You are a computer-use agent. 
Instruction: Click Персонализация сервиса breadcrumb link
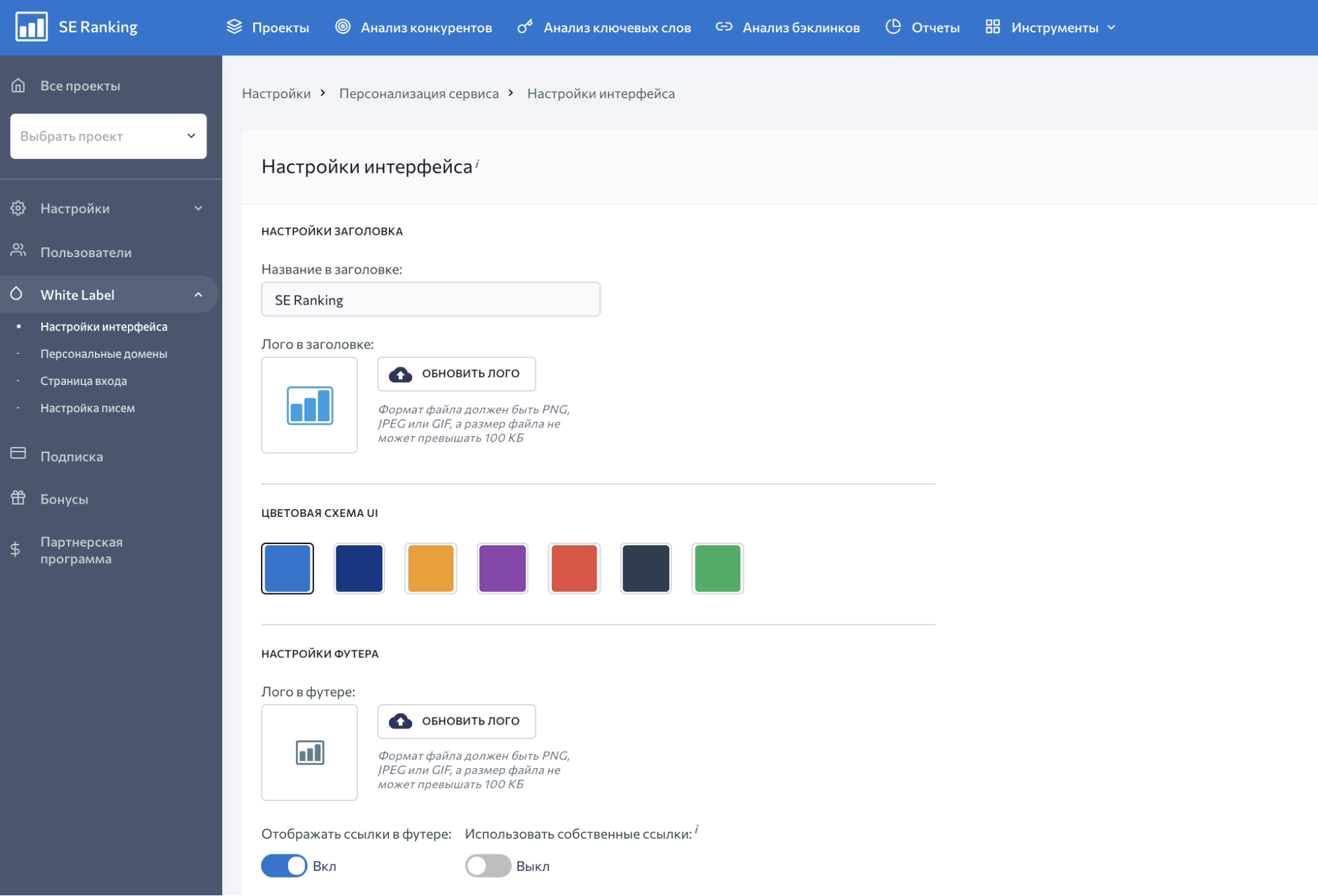[419, 94]
